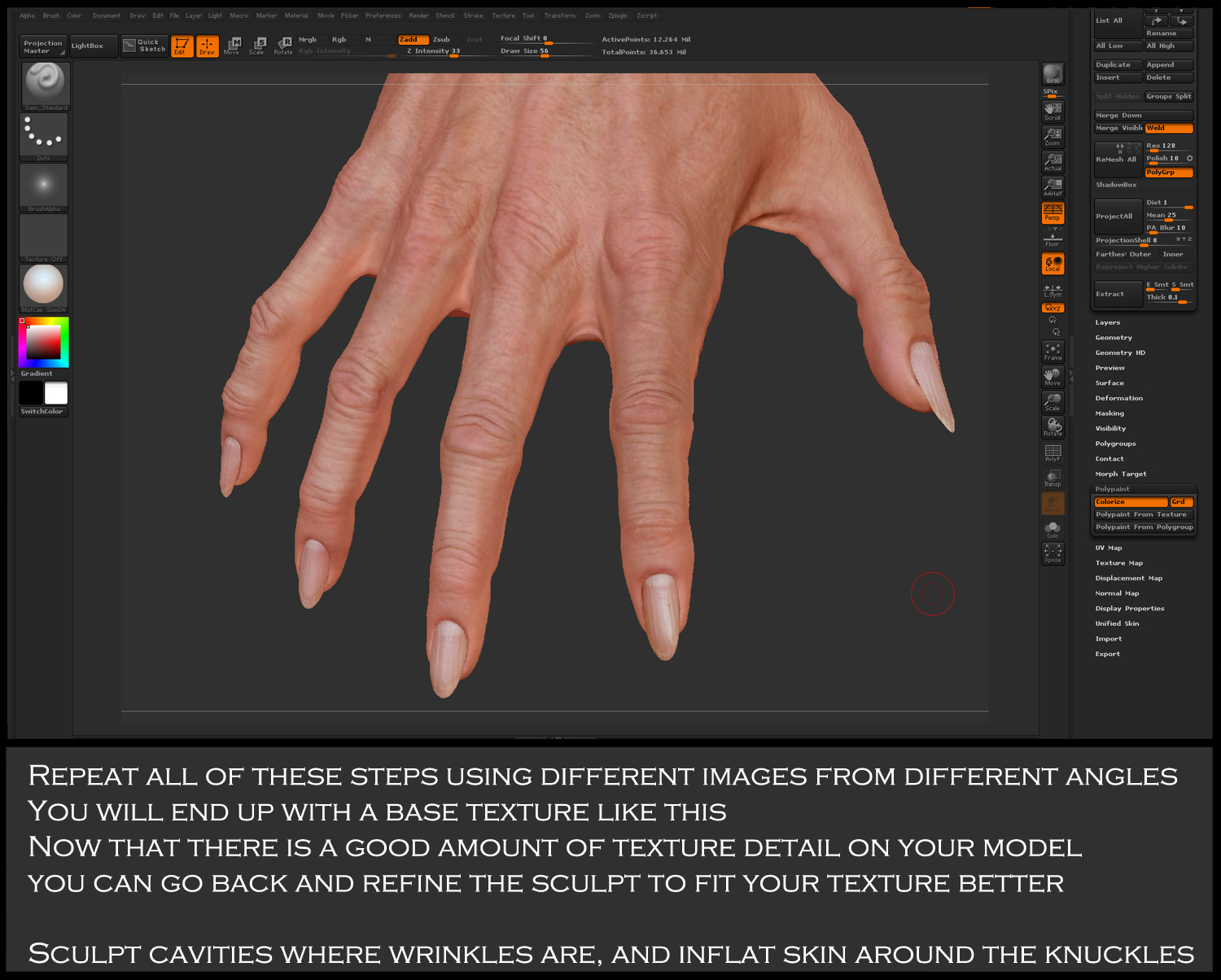
Task: Expand the Geometry subpalette
Action: point(1114,338)
